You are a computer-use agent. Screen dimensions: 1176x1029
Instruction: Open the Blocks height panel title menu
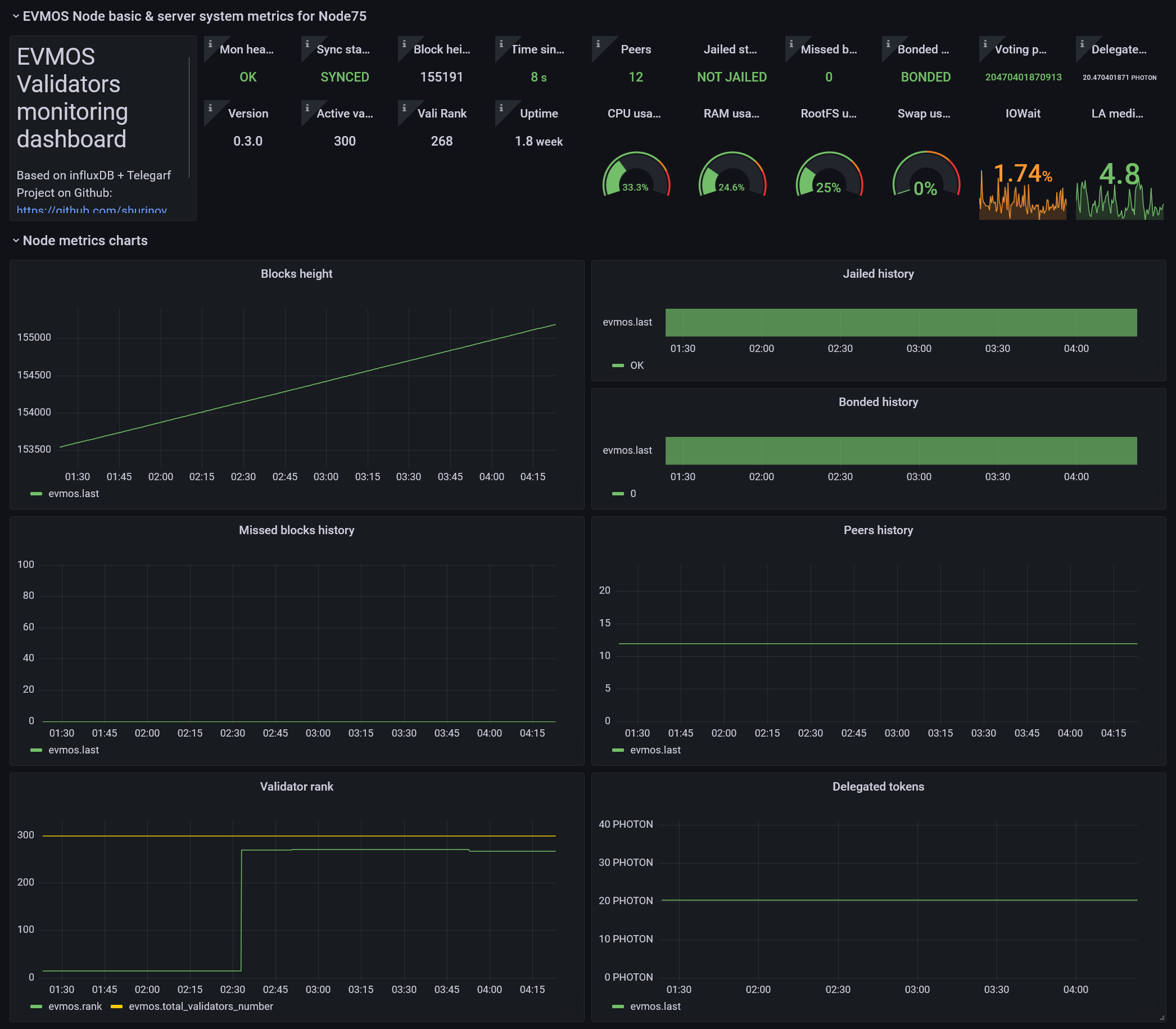tap(296, 274)
